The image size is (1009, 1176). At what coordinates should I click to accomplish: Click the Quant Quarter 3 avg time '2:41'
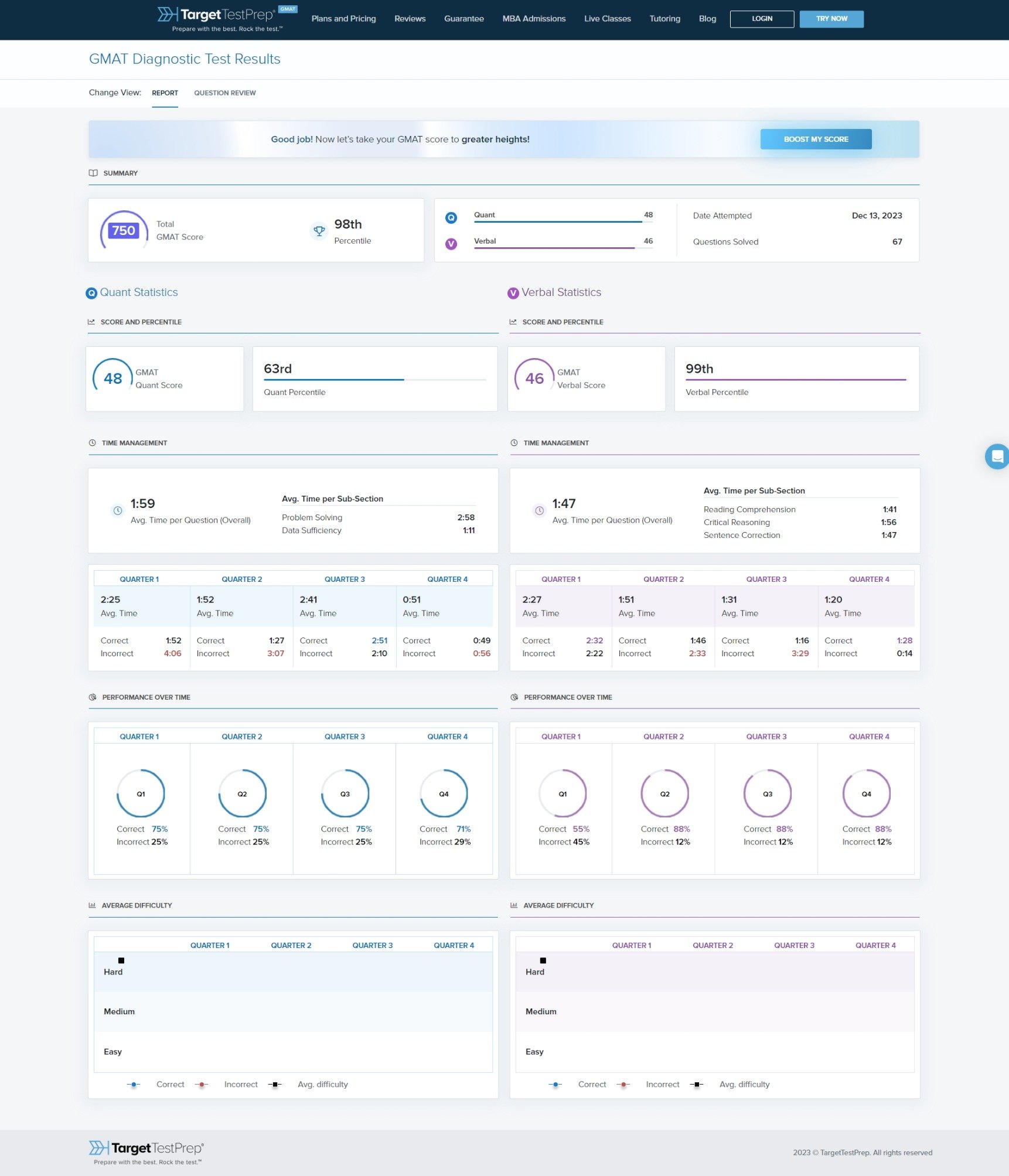click(x=308, y=599)
